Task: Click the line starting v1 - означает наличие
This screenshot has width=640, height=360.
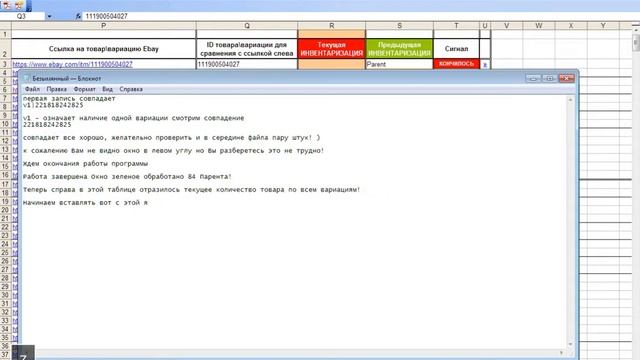Action: click(x=133, y=118)
